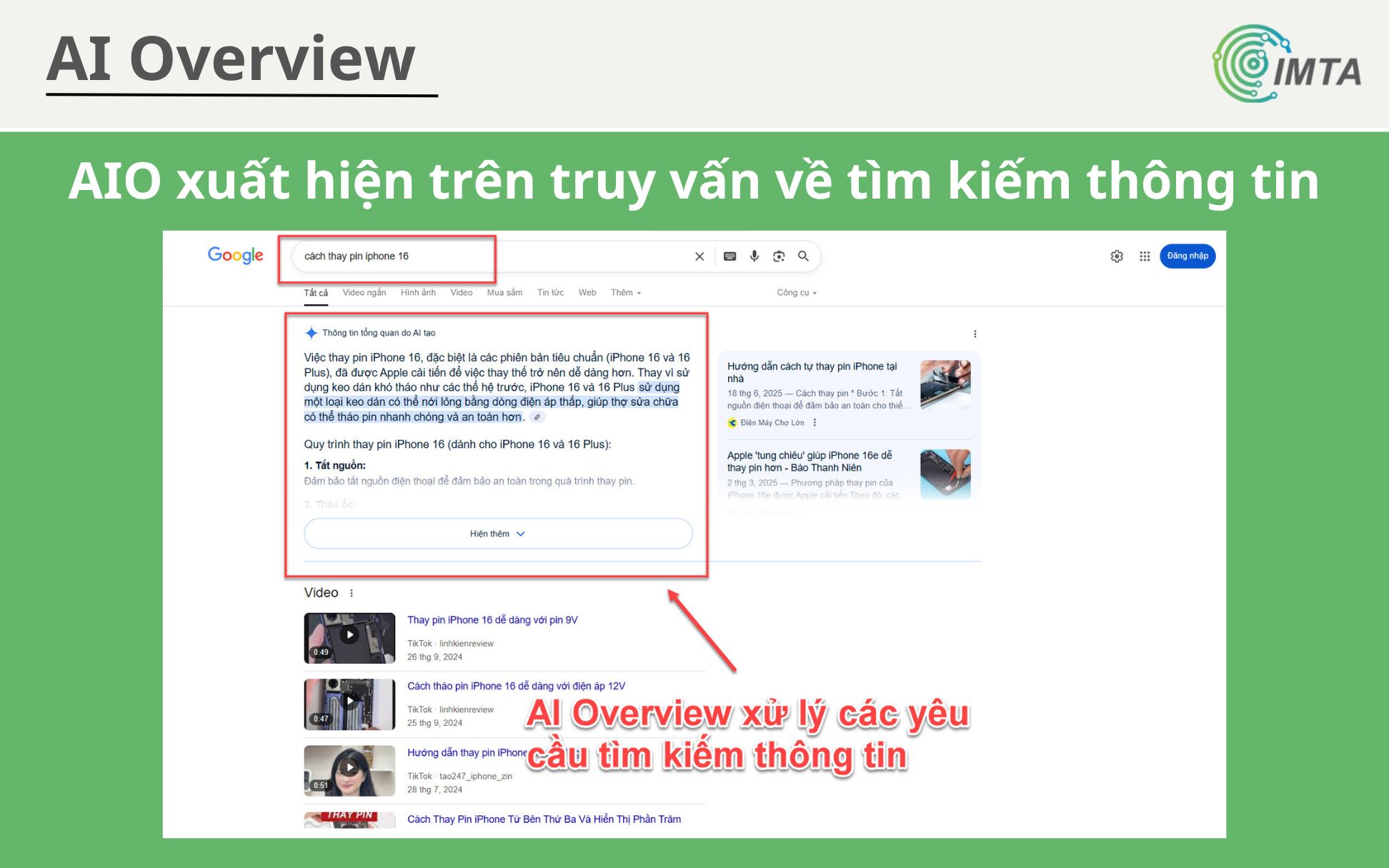Clear the search box with X icon
Viewport: 1389px width, 868px height.
[700, 256]
